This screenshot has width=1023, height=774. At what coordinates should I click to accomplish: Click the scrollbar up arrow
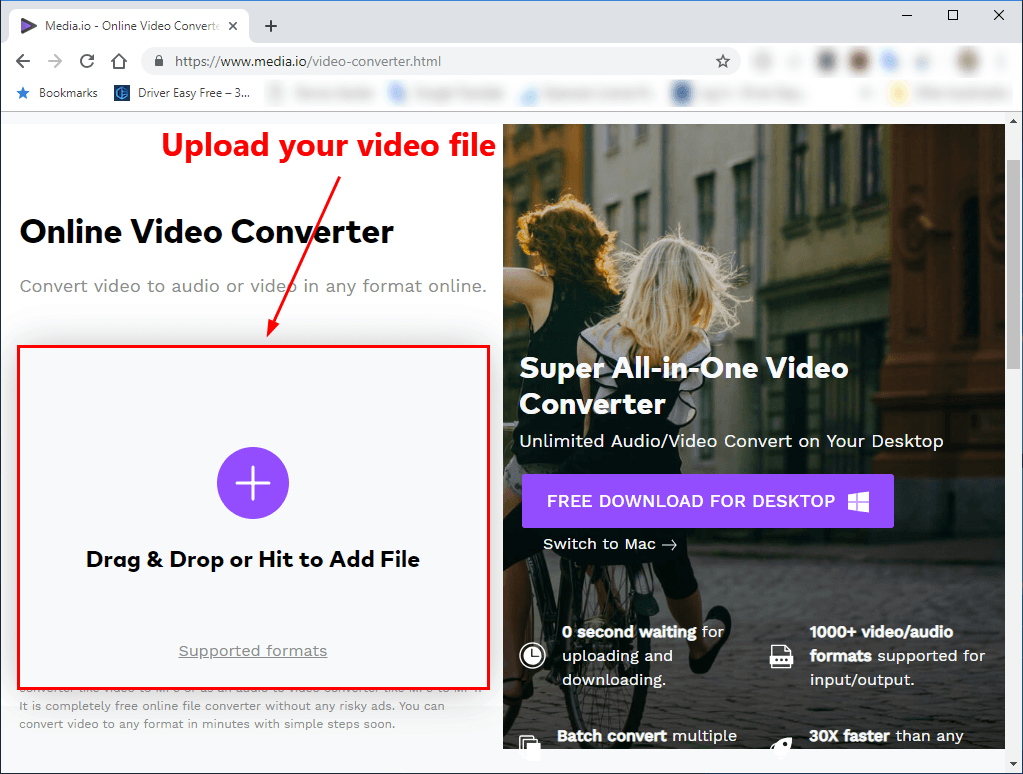tap(1013, 121)
